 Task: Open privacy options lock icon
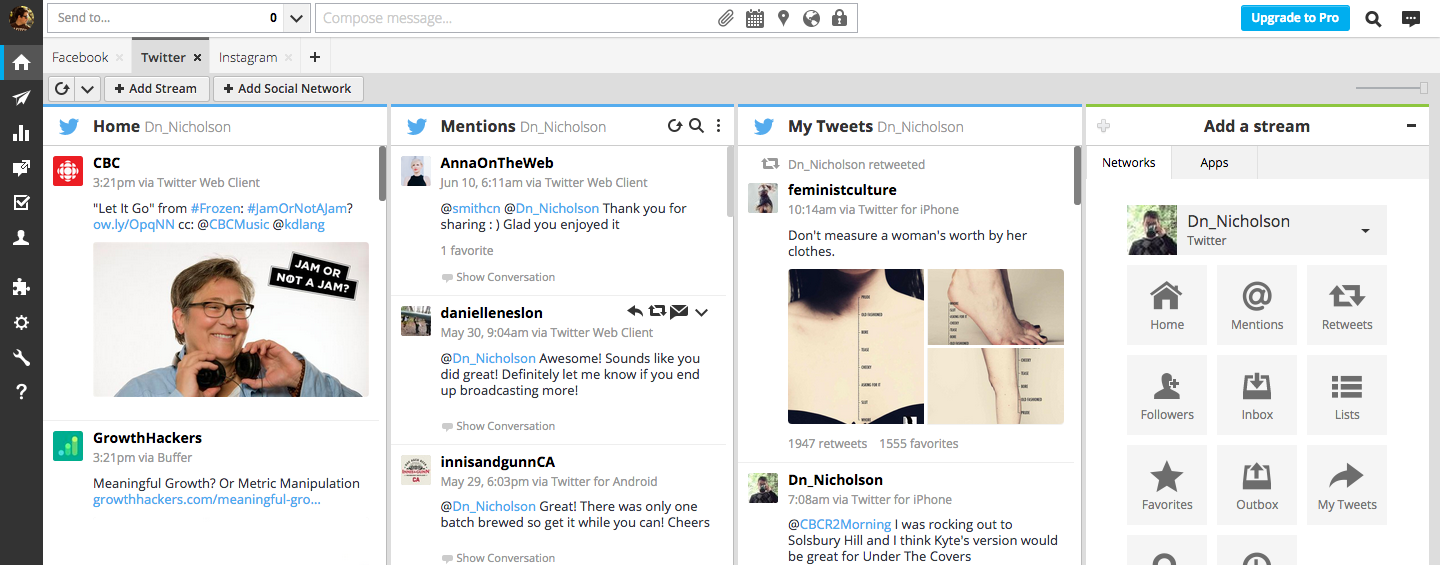(839, 18)
